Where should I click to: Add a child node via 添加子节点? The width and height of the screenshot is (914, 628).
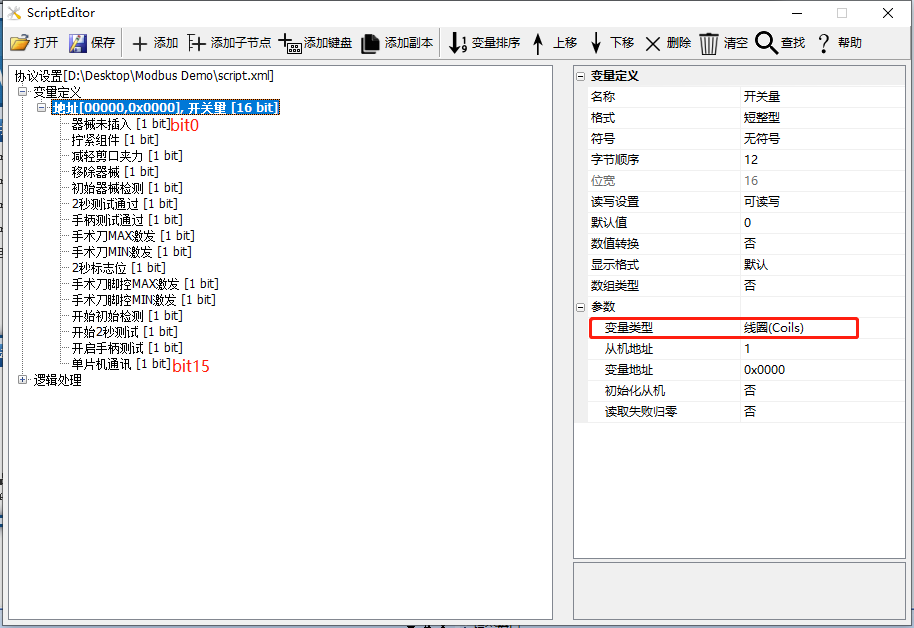[x=196, y=43]
